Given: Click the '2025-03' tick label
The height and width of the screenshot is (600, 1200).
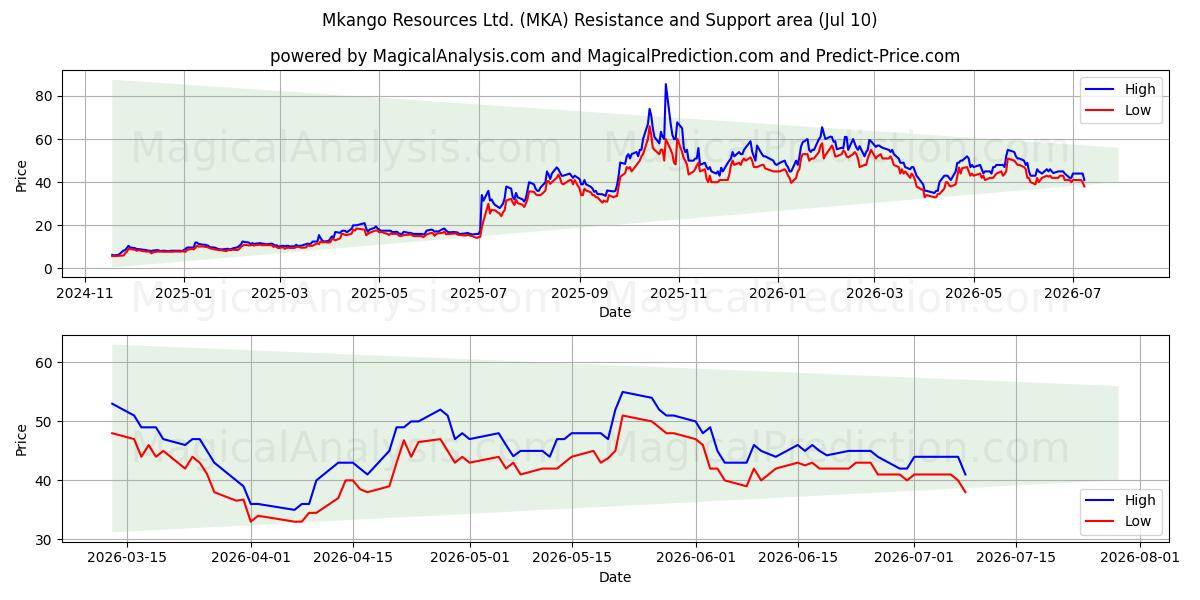Looking at the screenshot, I should [280, 293].
